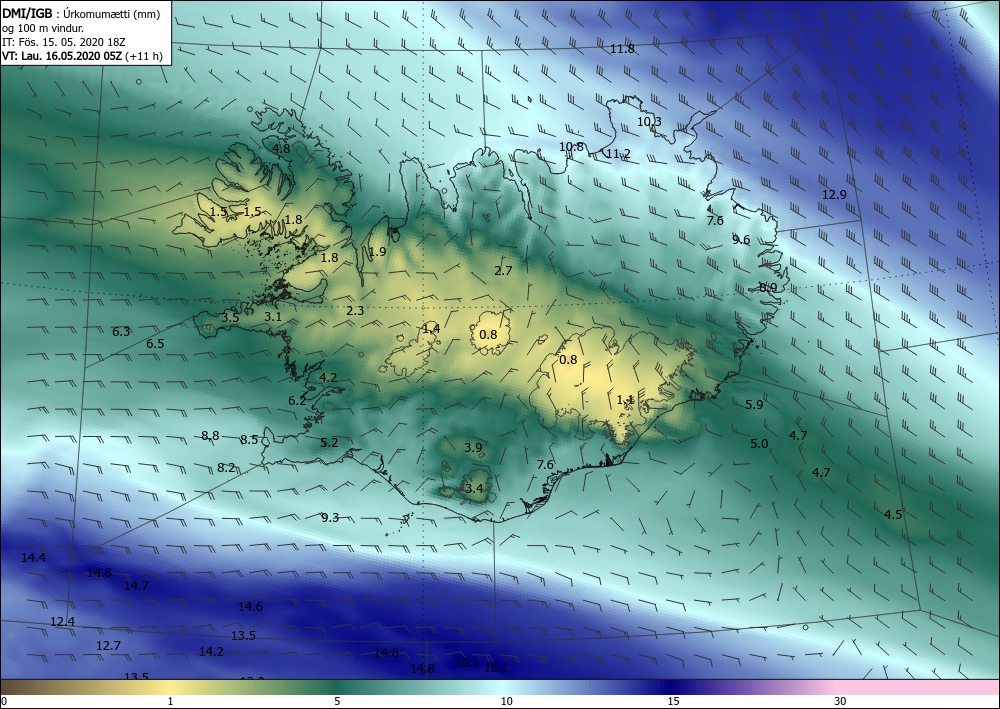Click the 8.5 value near Reykjanes

[x=249, y=439]
